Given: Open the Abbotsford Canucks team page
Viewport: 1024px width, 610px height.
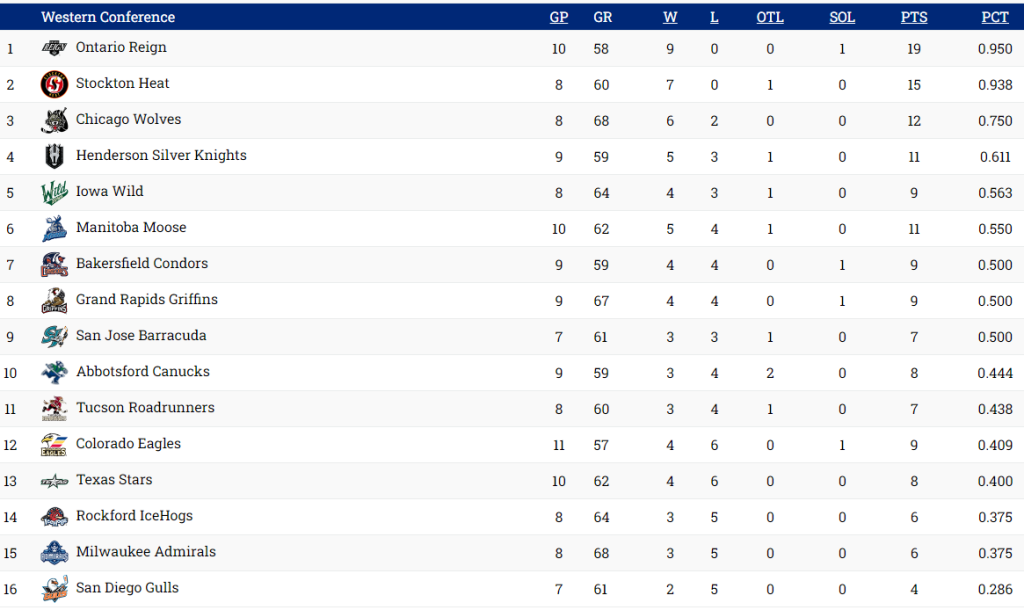Looking at the screenshot, I should point(143,372).
